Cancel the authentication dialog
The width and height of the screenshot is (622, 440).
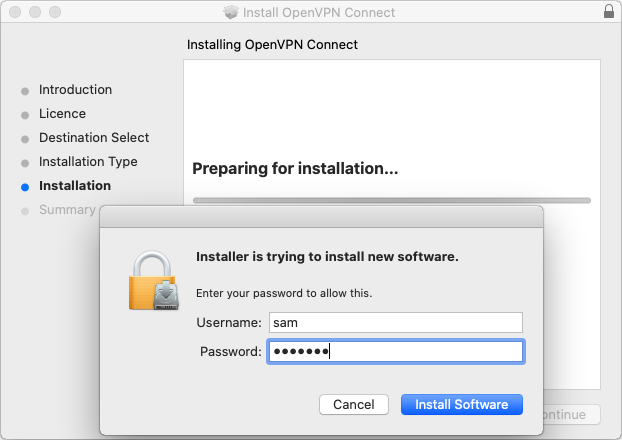[353, 405]
